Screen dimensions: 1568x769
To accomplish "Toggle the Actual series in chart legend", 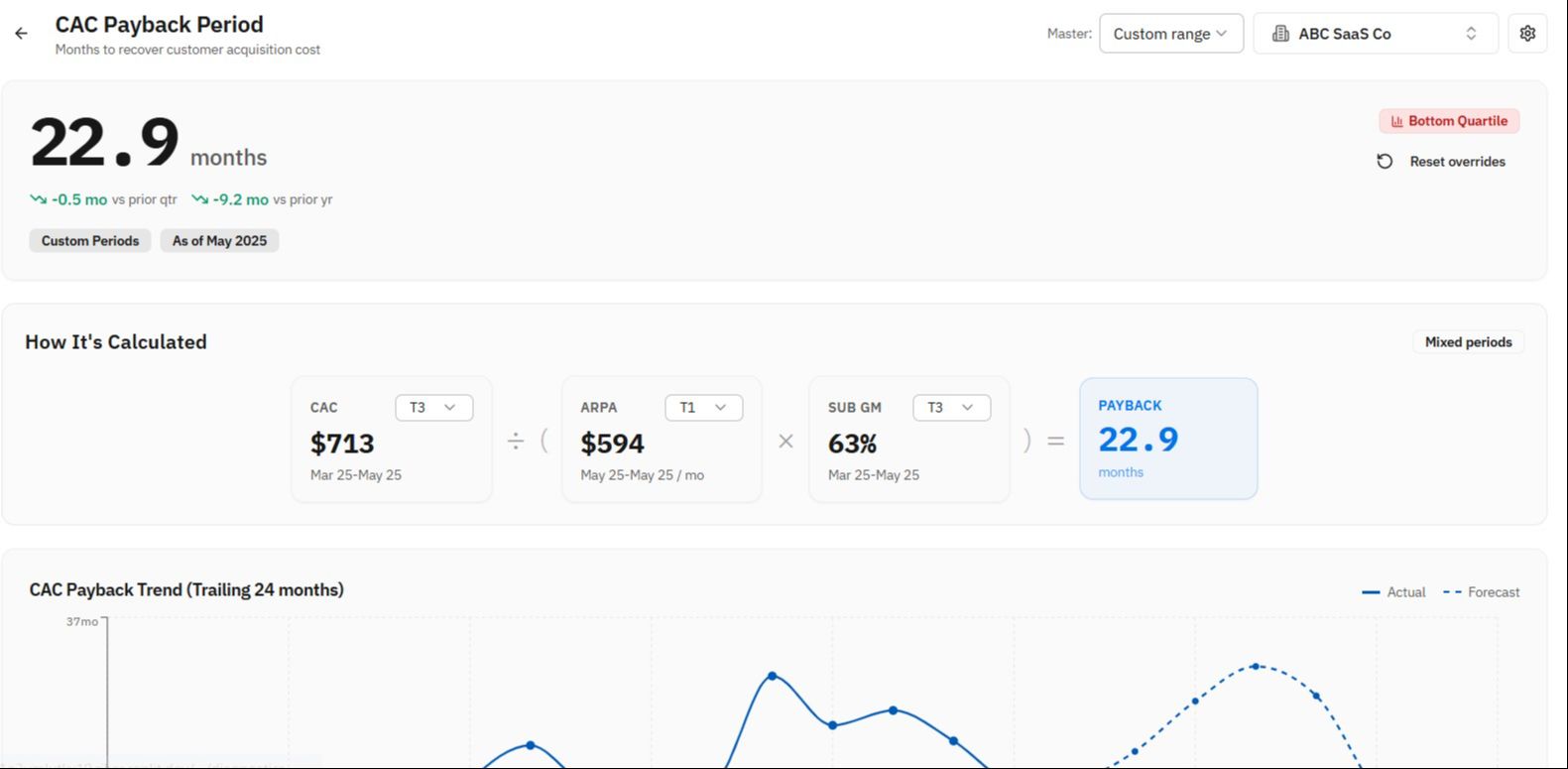I will 1393,592.
